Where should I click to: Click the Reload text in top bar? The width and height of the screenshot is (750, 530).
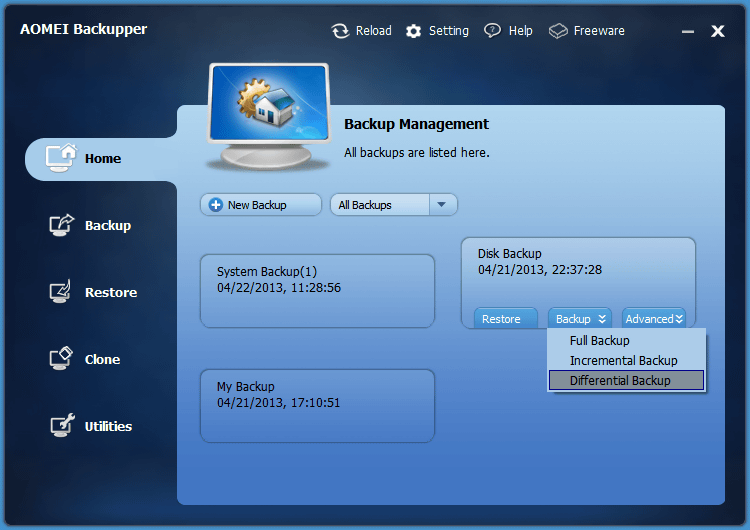click(x=374, y=31)
